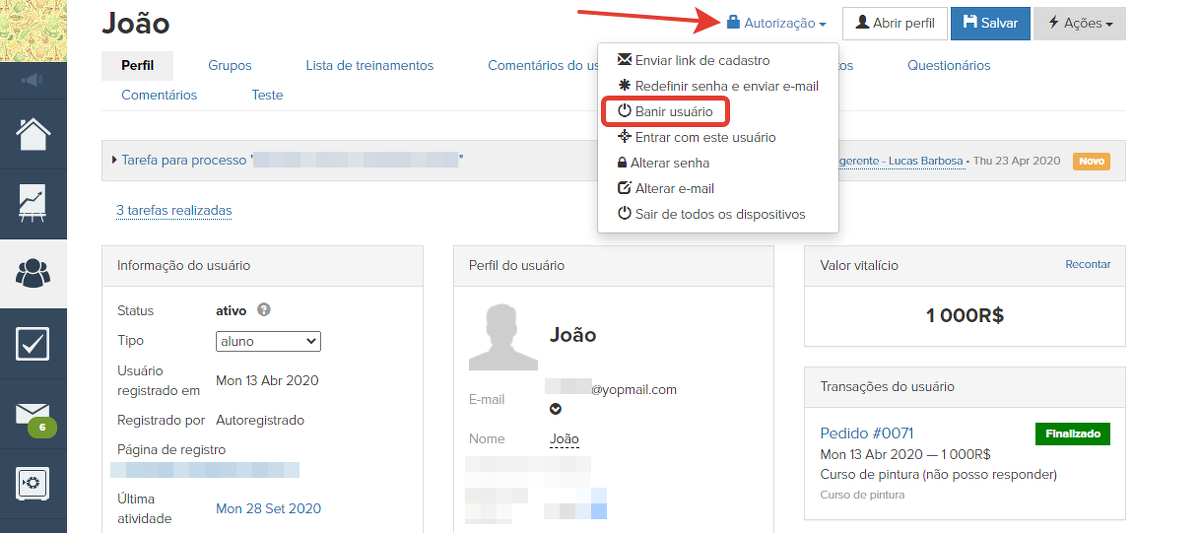Viewport: 1200px width, 533px height.
Task: Open the home icon in sidebar
Action: (x=33, y=133)
